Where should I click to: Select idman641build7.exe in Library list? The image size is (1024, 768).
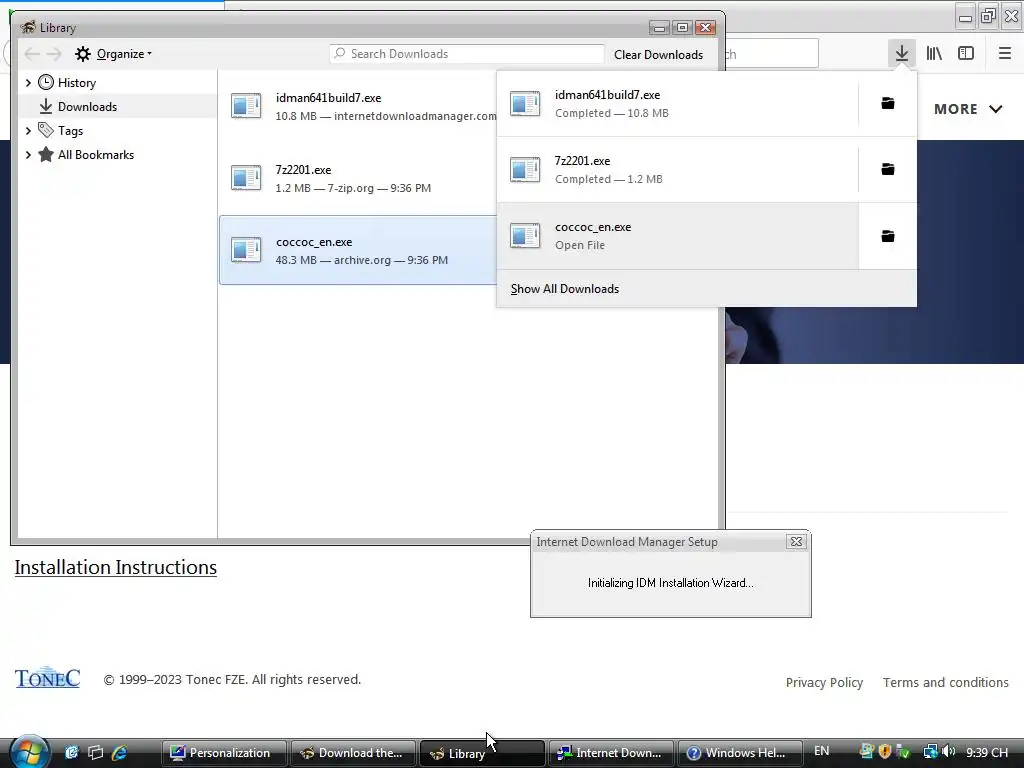point(358,106)
